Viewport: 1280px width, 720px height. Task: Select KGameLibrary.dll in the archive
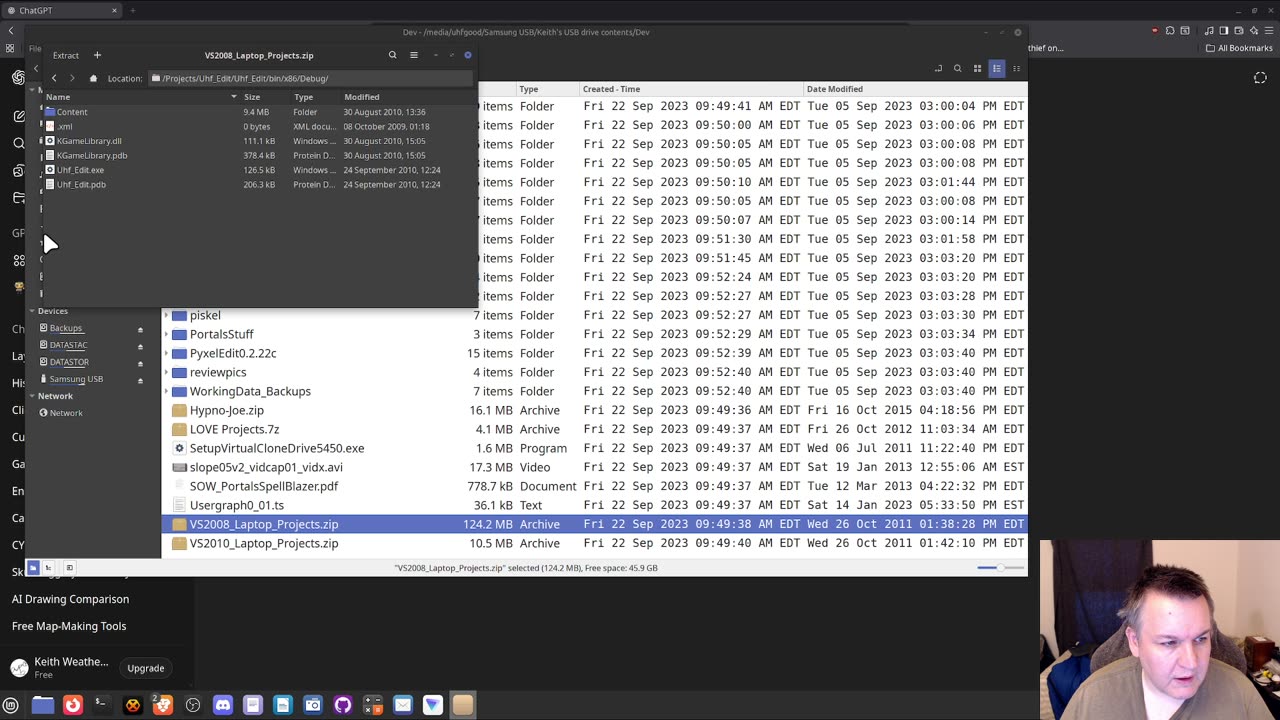click(x=89, y=141)
